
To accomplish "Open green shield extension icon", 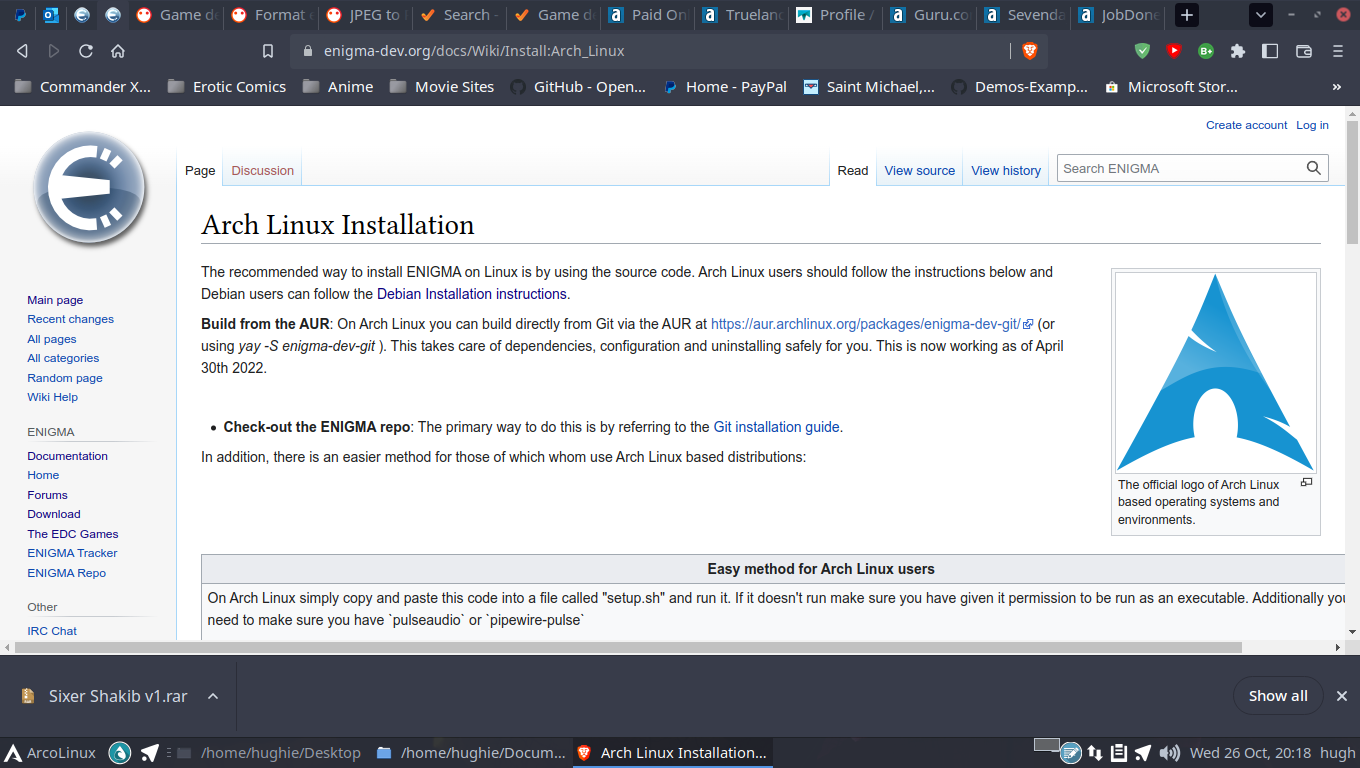I will tap(1142, 51).
